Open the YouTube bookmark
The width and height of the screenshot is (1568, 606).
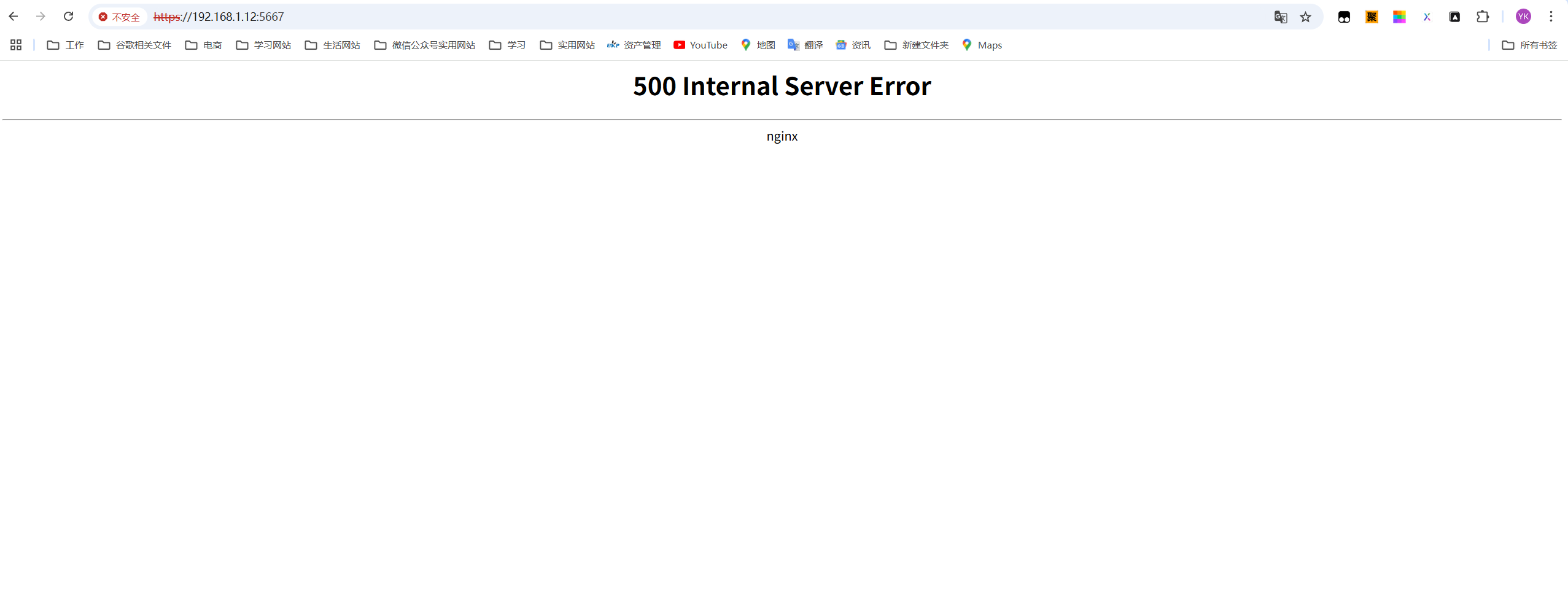[x=700, y=45]
